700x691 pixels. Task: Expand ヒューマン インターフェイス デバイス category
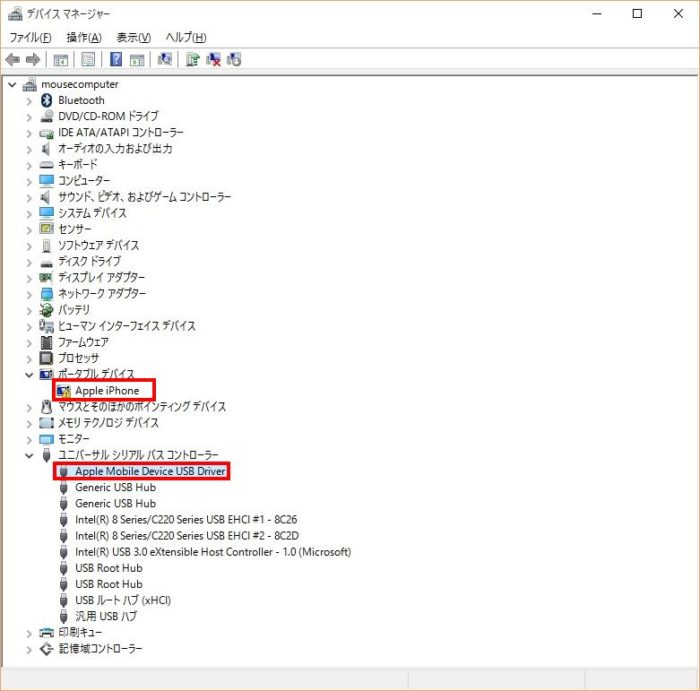(x=29, y=327)
